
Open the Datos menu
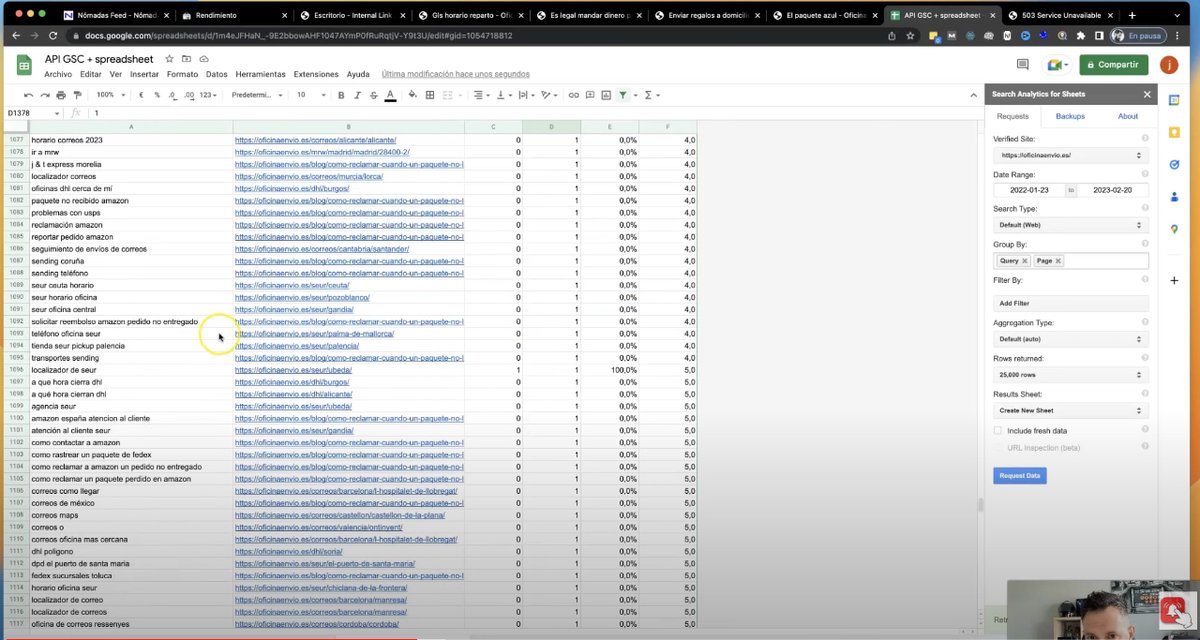tap(216, 74)
